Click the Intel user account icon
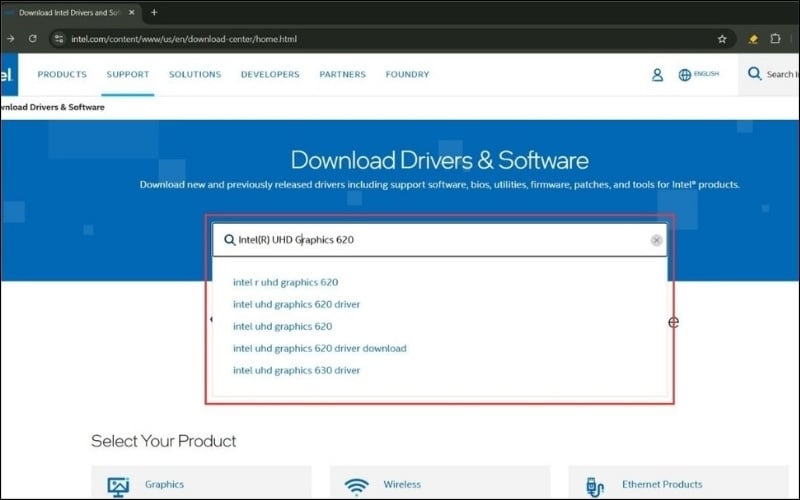The image size is (800, 500). click(x=657, y=75)
